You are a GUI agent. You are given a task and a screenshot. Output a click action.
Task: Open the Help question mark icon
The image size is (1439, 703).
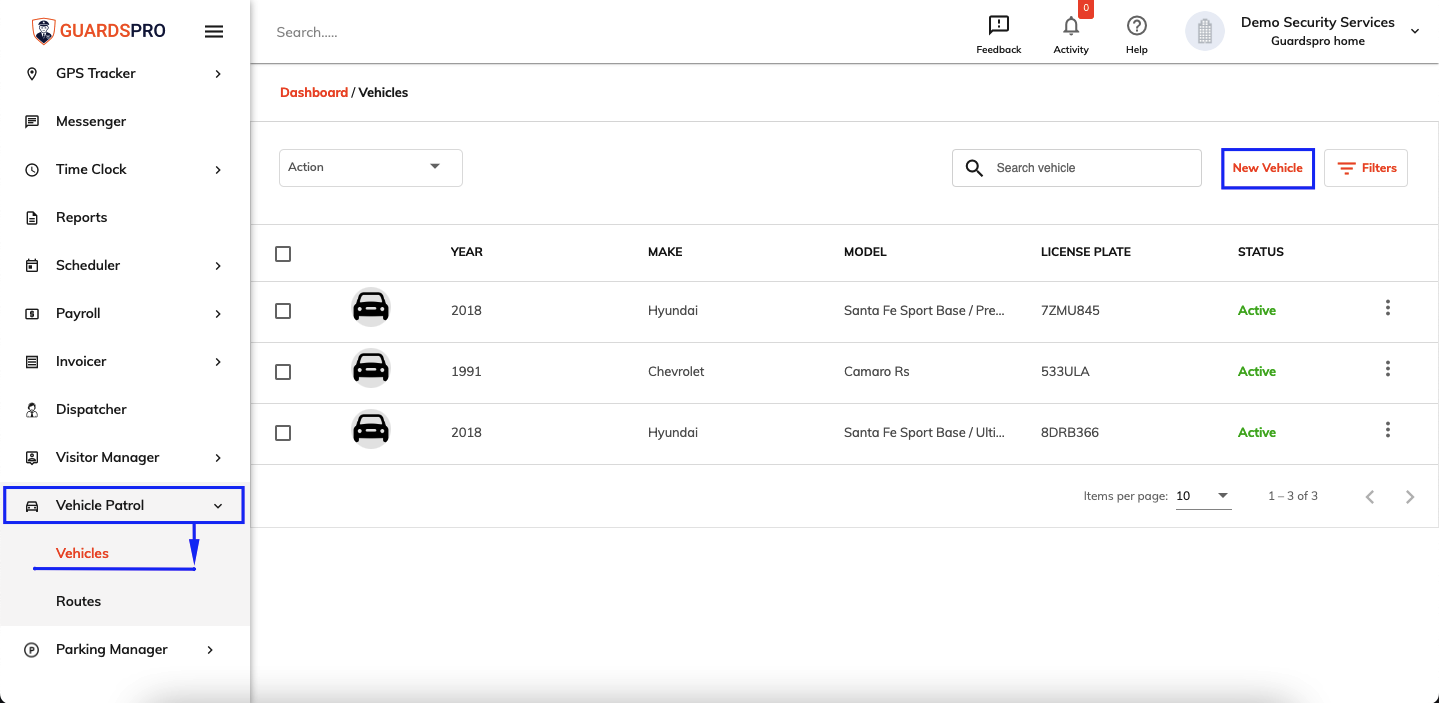1136,26
